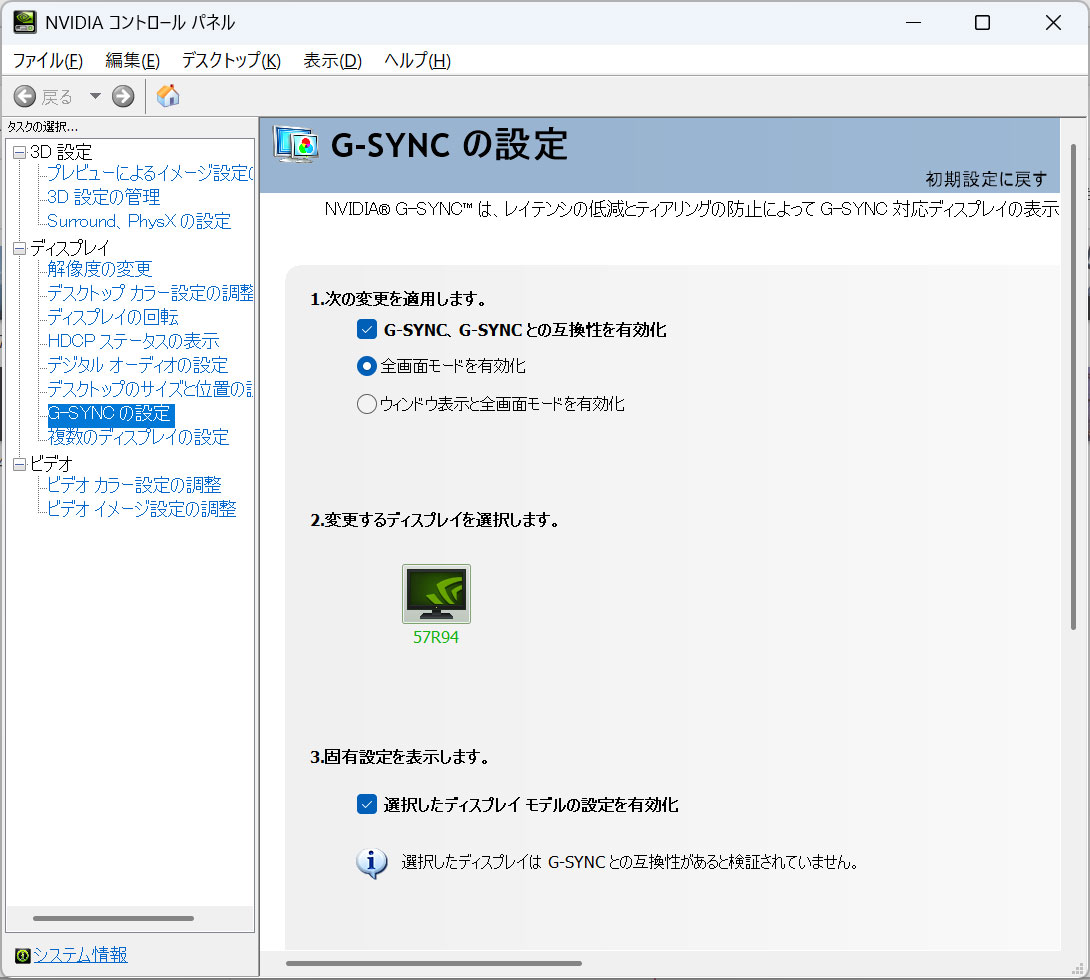Screen dimensions: 1090x980
Task: Select ウィンドウ表示と全画面モードを有効化 radio button
Action: (366, 404)
